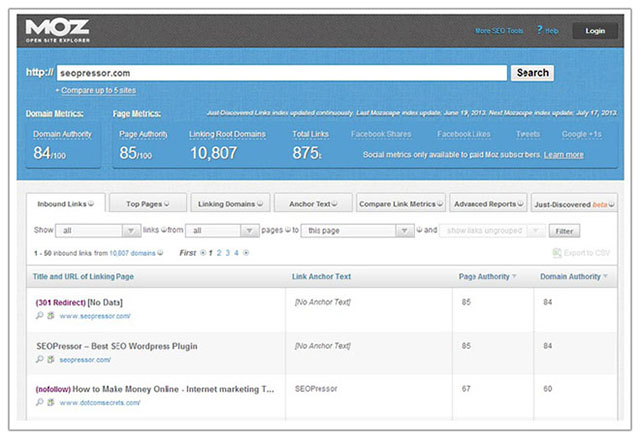Click info icon before 'and' label
The height and width of the screenshot is (439, 640).
pos(419,230)
